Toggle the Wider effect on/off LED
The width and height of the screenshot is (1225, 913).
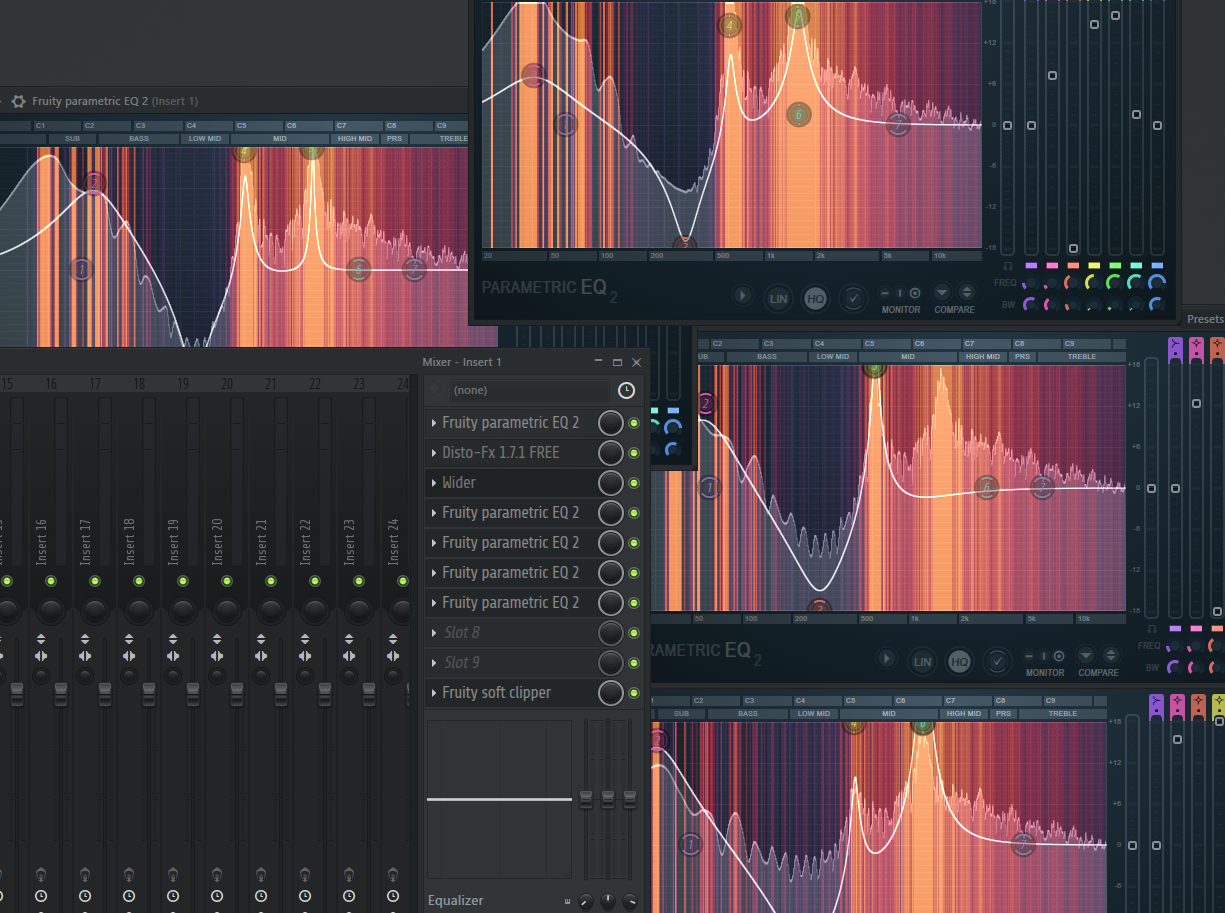[x=633, y=483]
